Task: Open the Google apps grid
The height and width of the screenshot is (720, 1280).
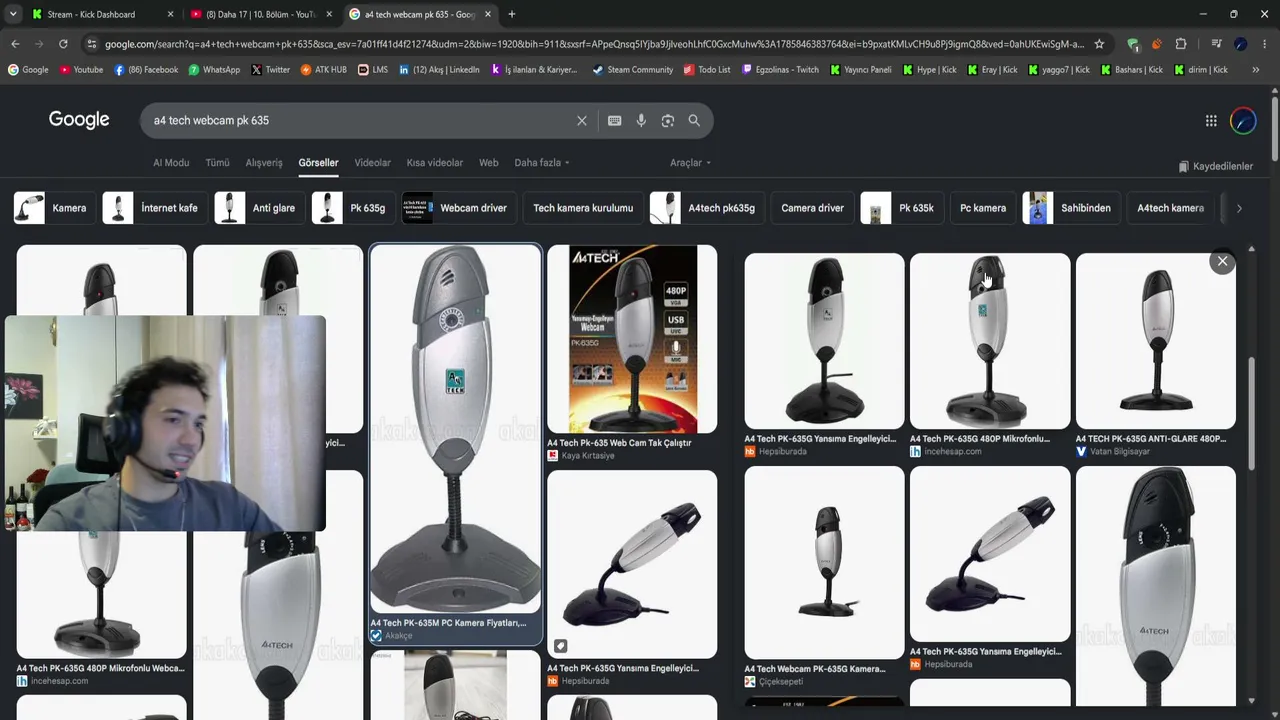Action: [1211, 121]
